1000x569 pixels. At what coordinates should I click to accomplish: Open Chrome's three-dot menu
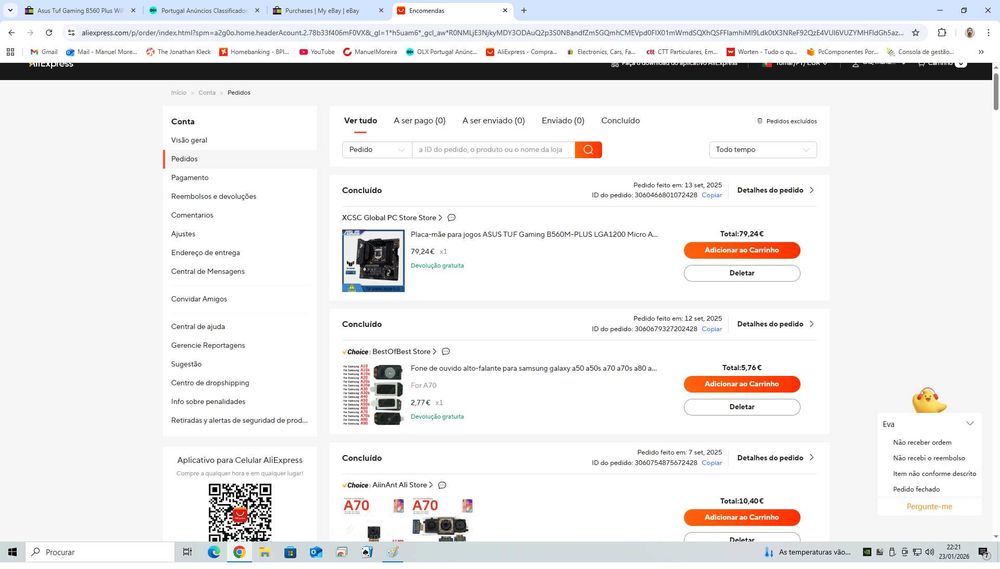point(989,33)
